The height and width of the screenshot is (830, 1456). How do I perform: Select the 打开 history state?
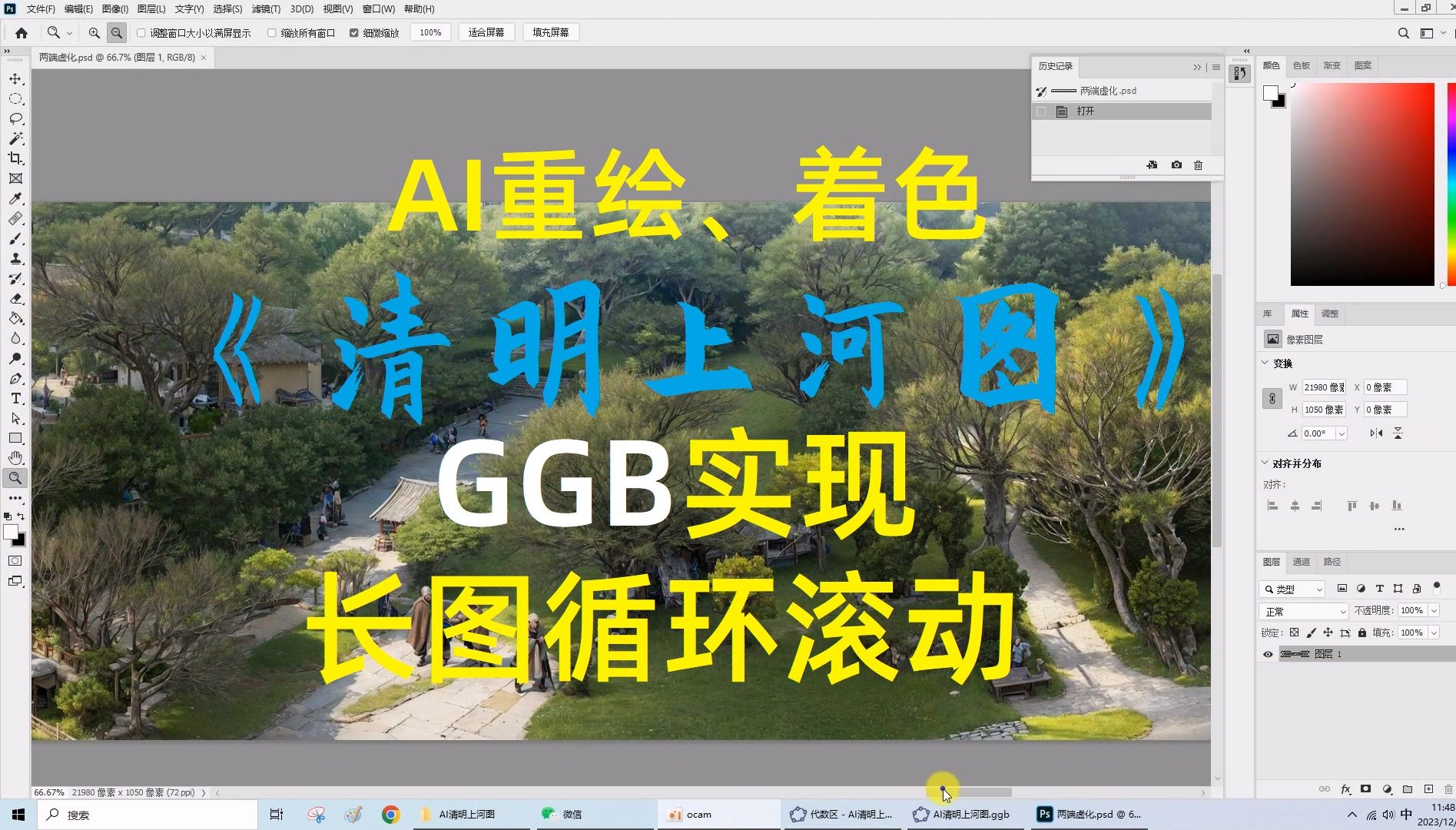(1123, 111)
